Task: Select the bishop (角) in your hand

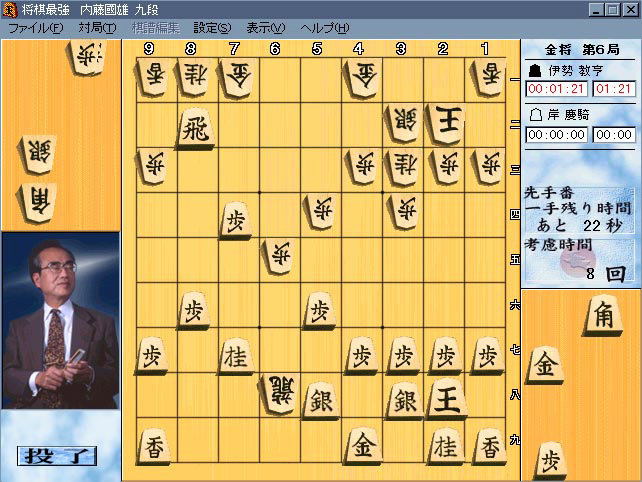Action: click(604, 316)
